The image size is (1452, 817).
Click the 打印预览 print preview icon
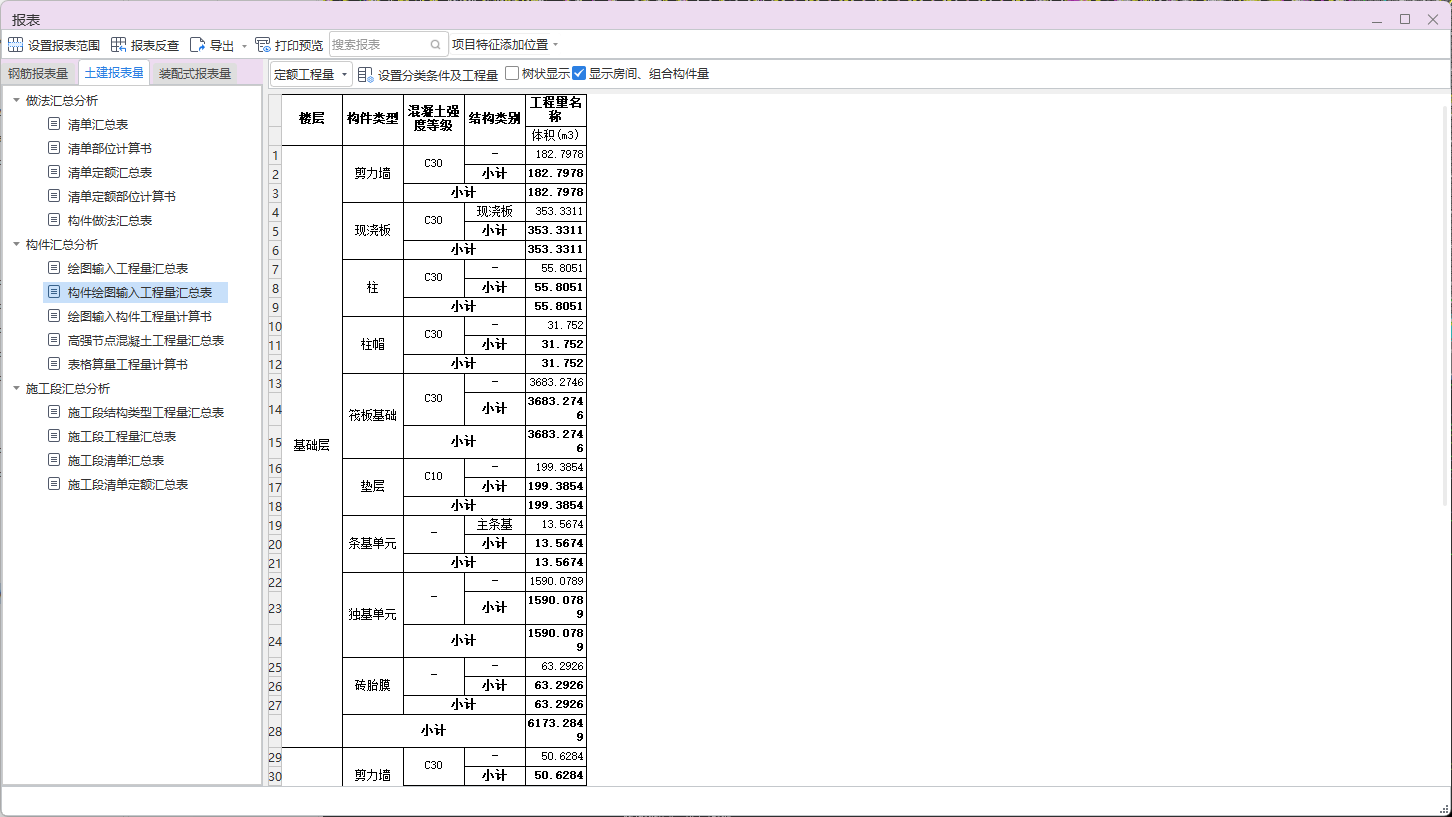(x=263, y=45)
